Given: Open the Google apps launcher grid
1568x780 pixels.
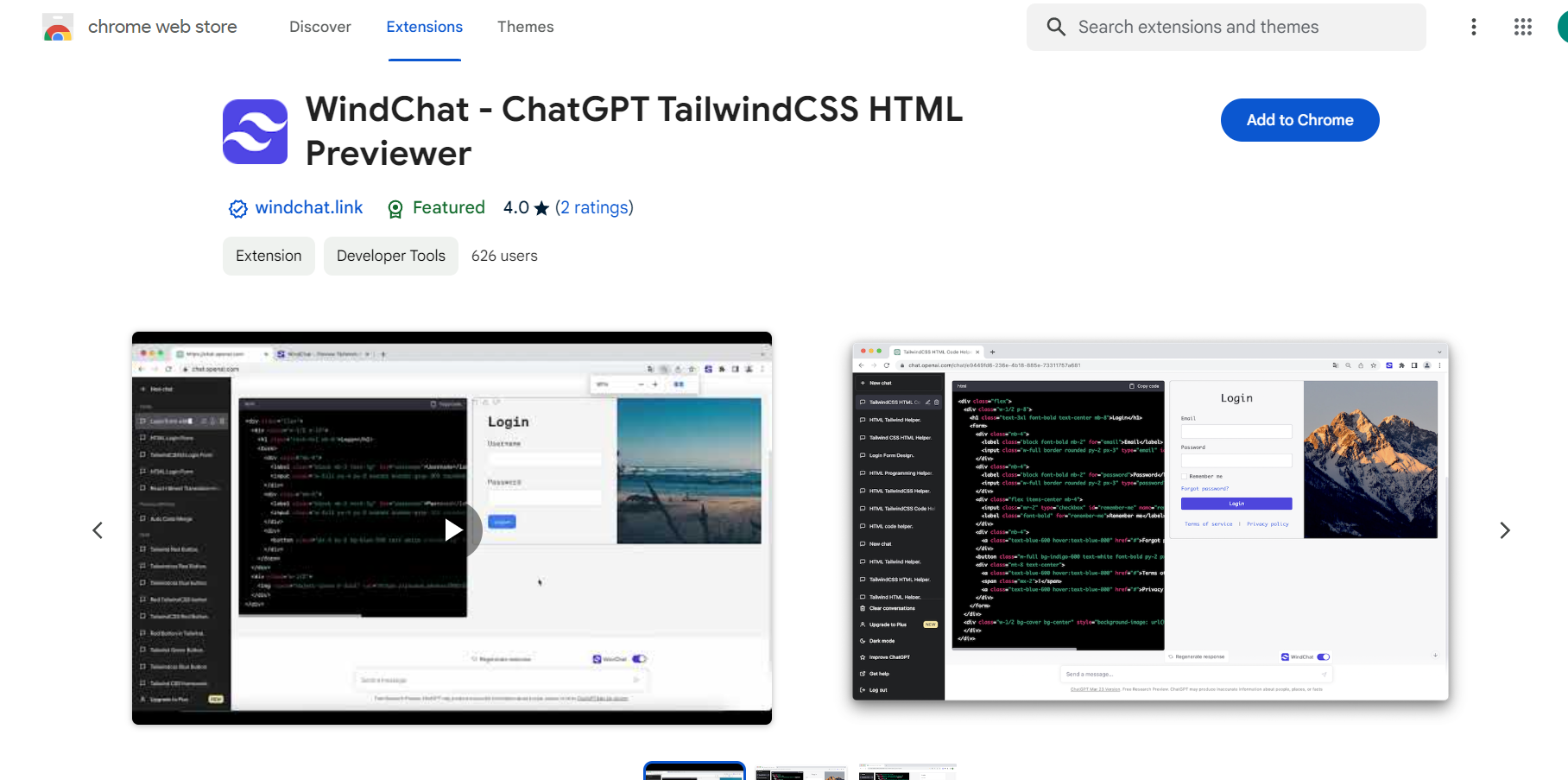Looking at the screenshot, I should (1522, 27).
